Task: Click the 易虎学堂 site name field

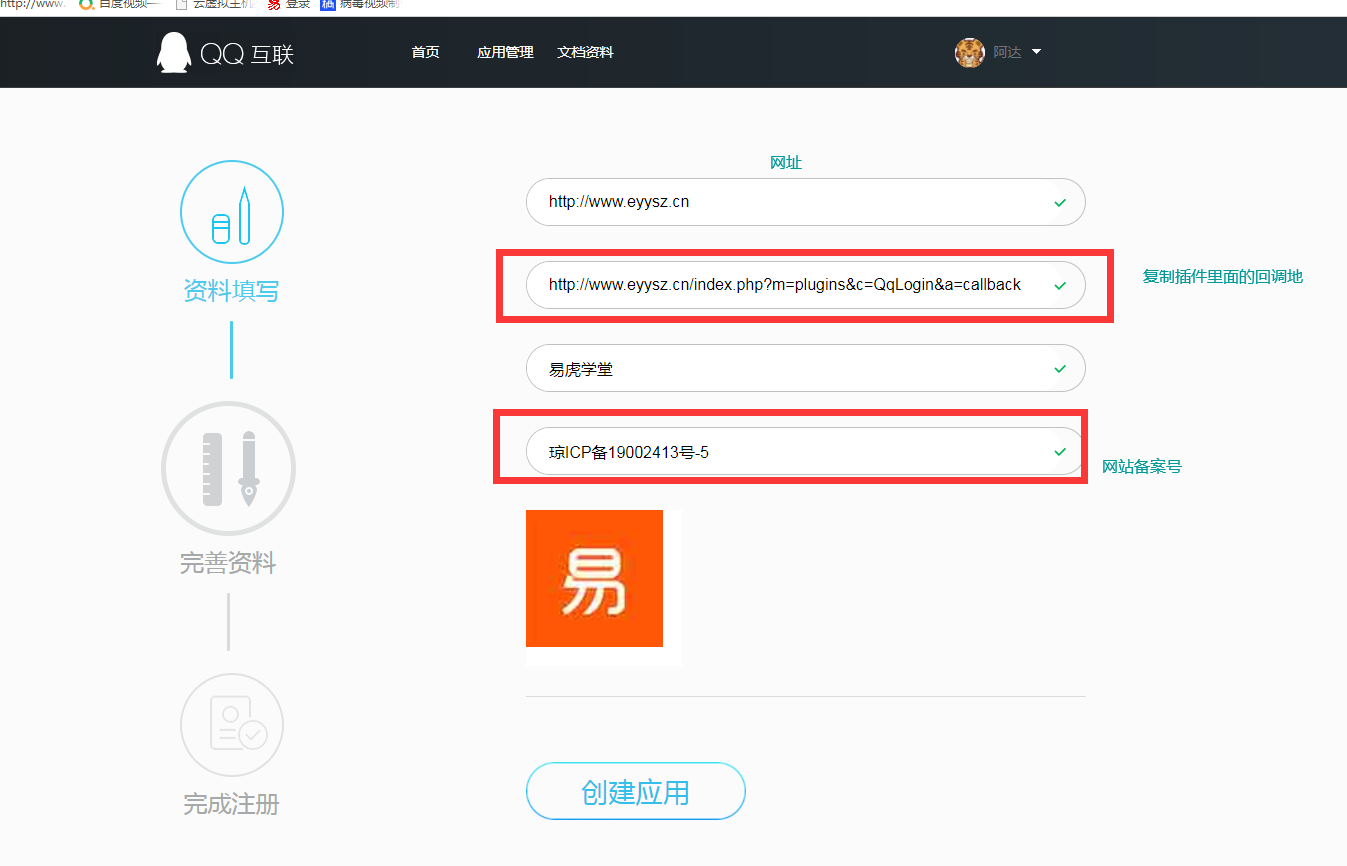Action: (780, 369)
